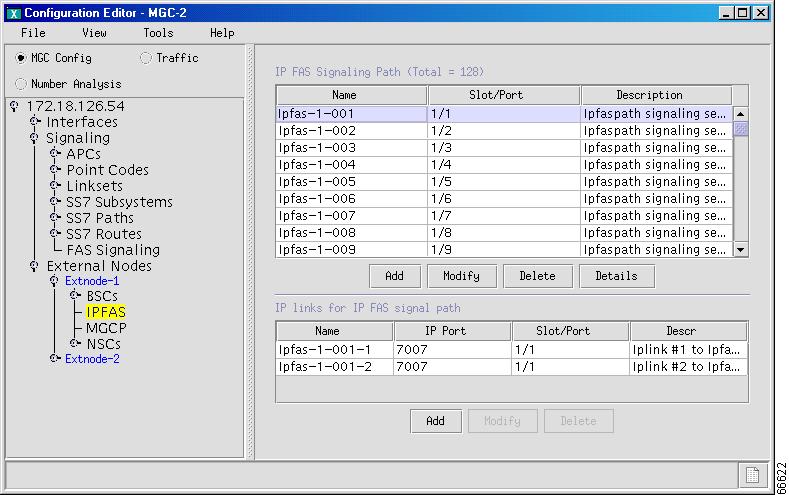Collapse the Extnode-1 tree node

pyautogui.click(x=55, y=282)
